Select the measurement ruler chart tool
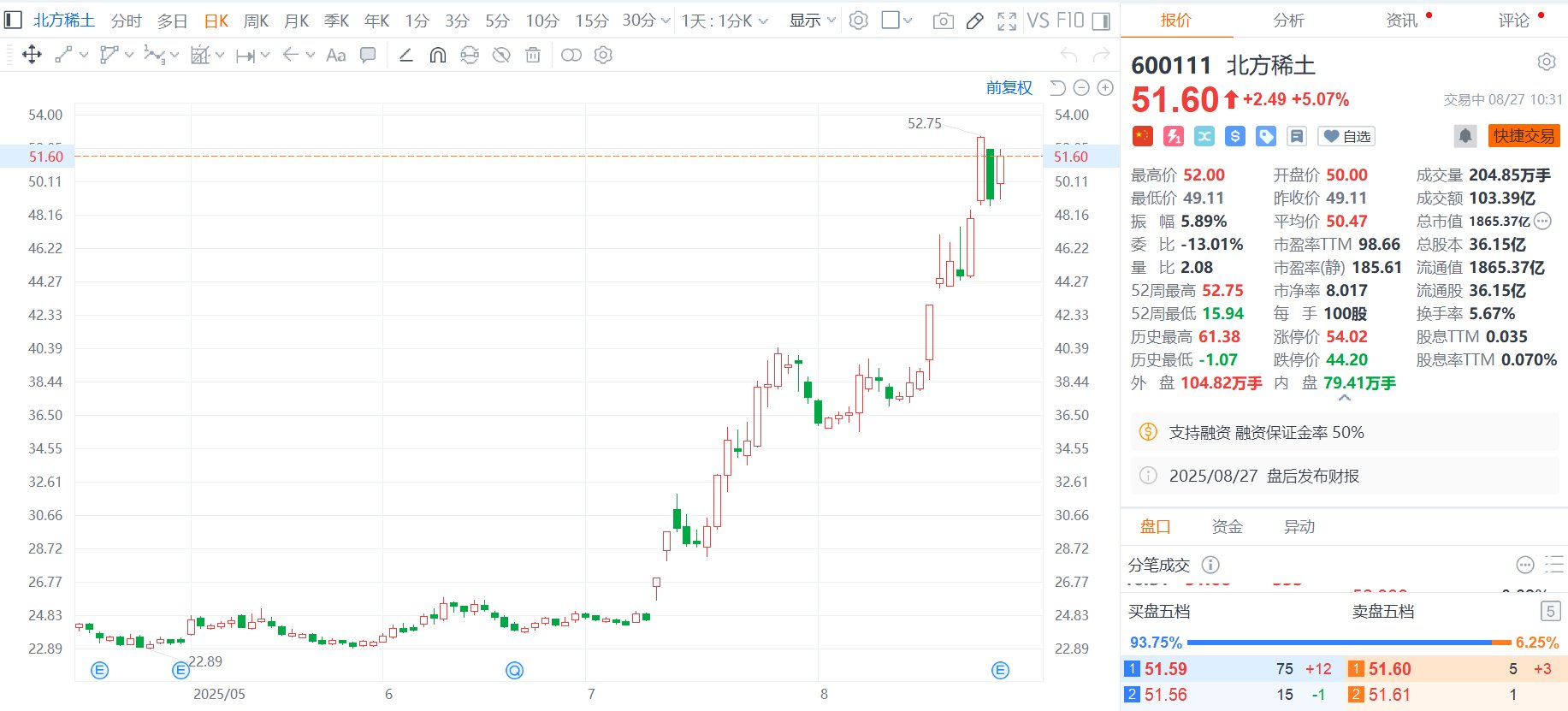The width and height of the screenshot is (1568, 711). [200, 55]
